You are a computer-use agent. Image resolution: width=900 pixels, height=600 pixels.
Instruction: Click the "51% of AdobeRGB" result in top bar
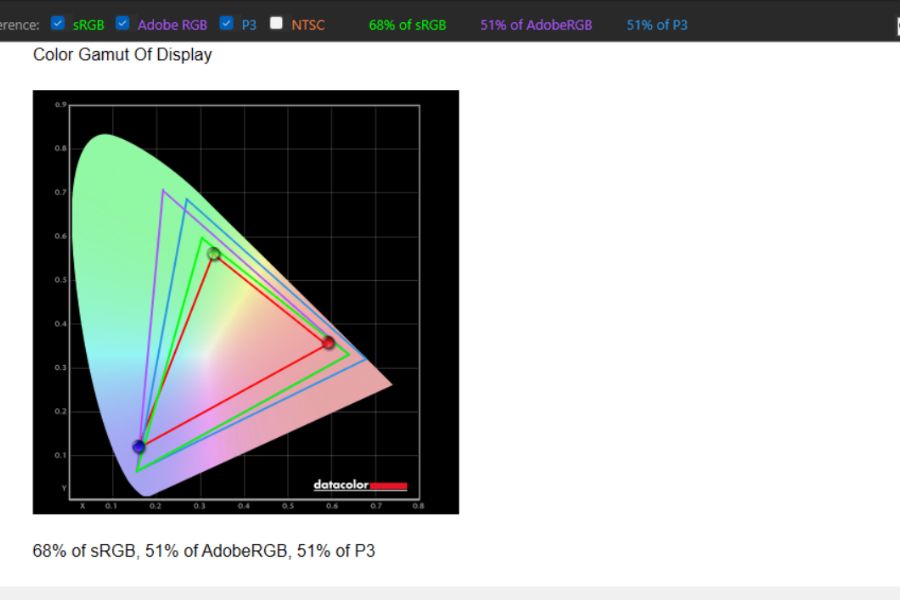click(x=535, y=25)
